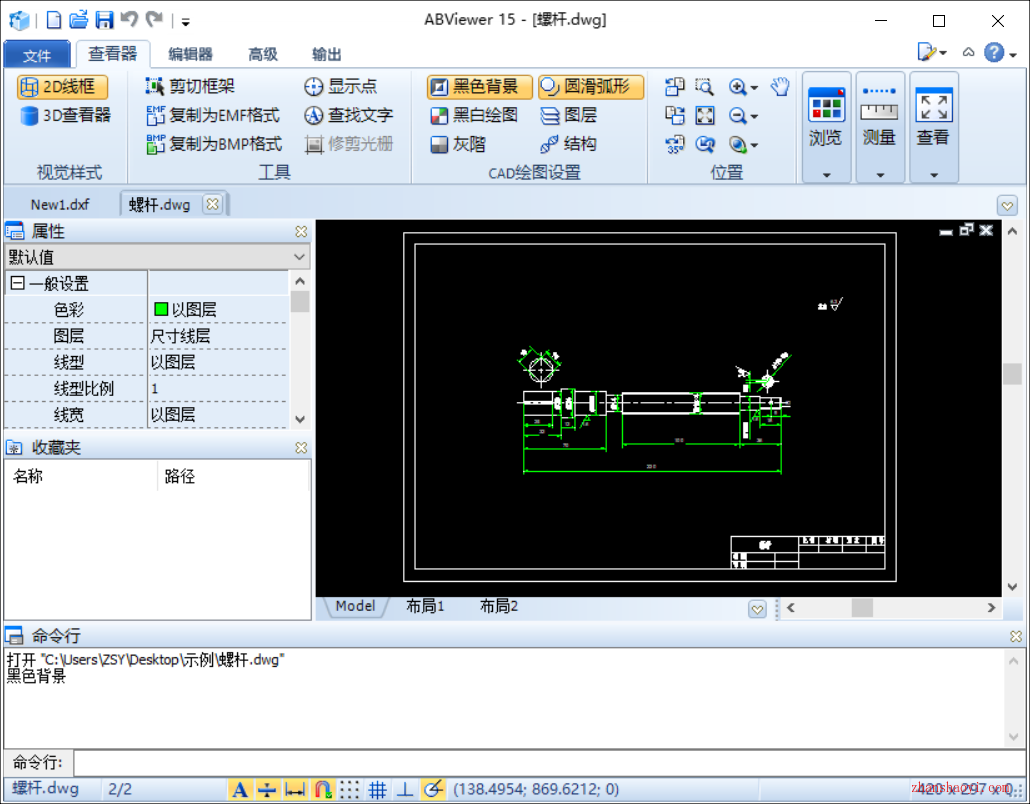The width and height of the screenshot is (1030, 804).
Task: Close the 收藏夹 favorites panel
Action: pos(301,447)
